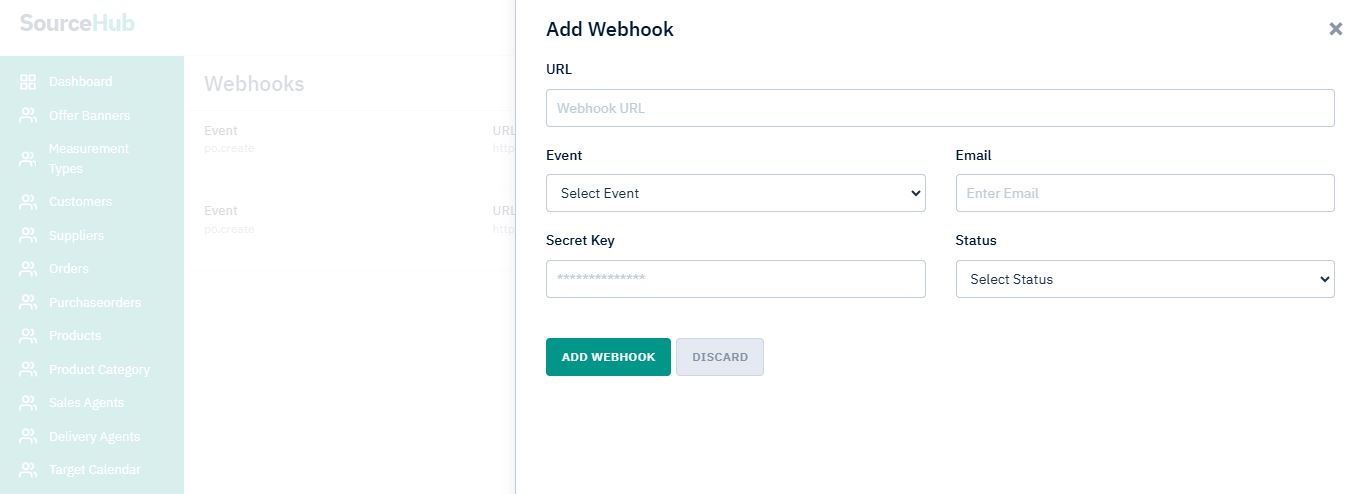Select the Secret Key input field
Screen dimensions: 1361x494
735,279
